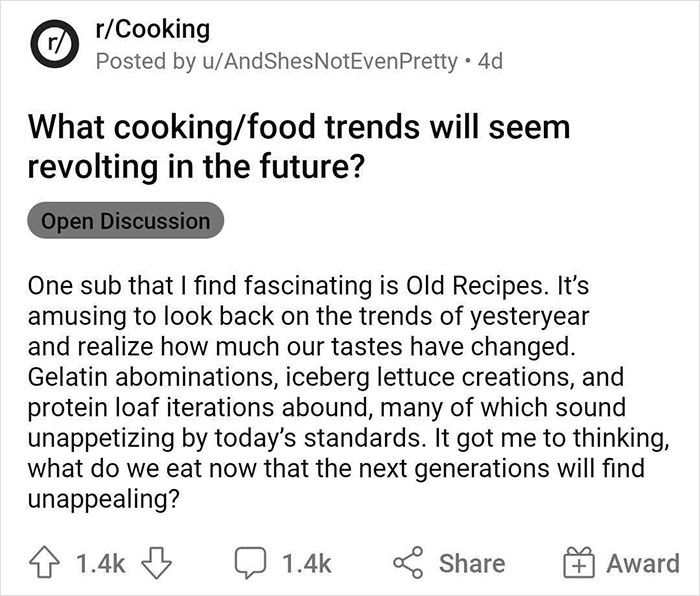700x596 pixels.
Task: Open the post title about revolting food trends
Action: (x=299, y=146)
